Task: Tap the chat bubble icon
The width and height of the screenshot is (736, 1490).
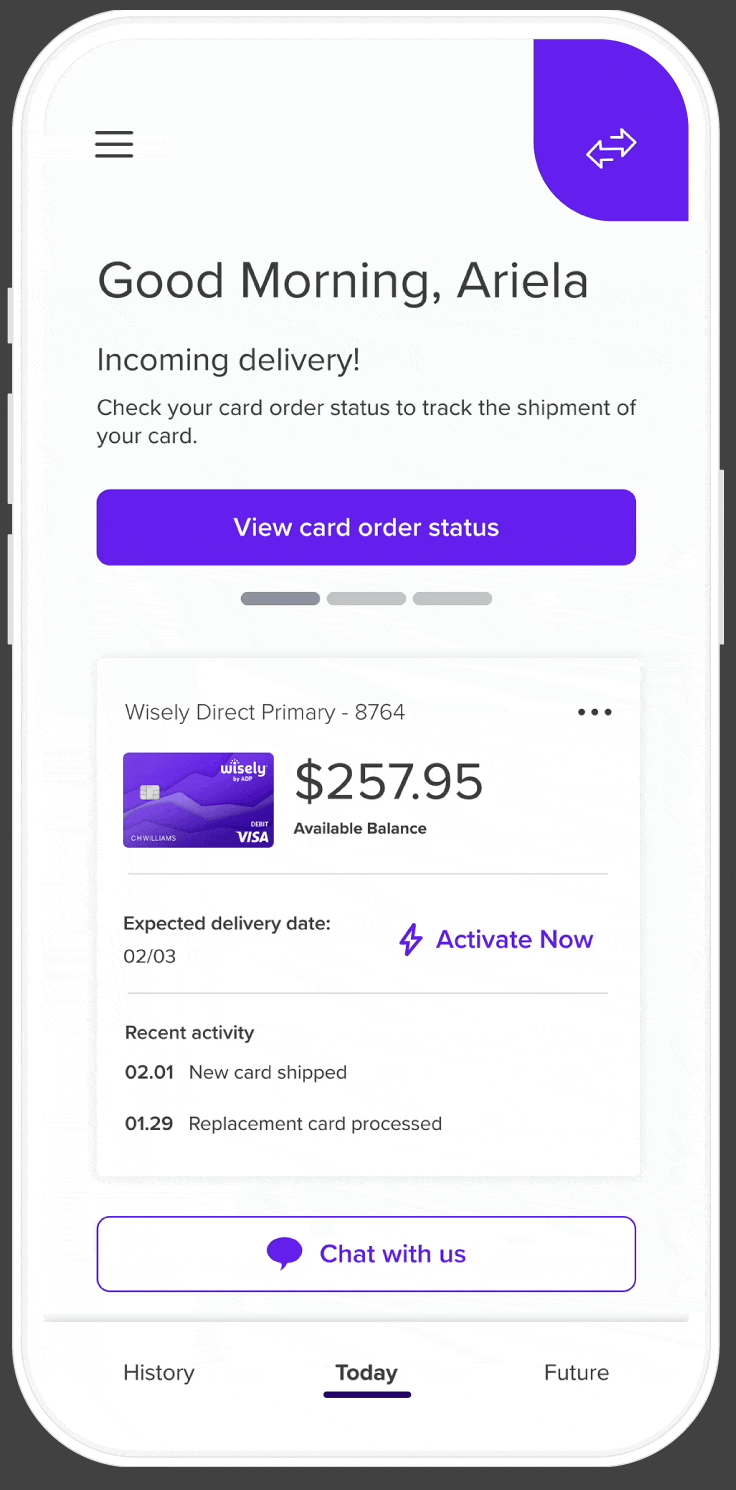Action: click(x=285, y=1253)
